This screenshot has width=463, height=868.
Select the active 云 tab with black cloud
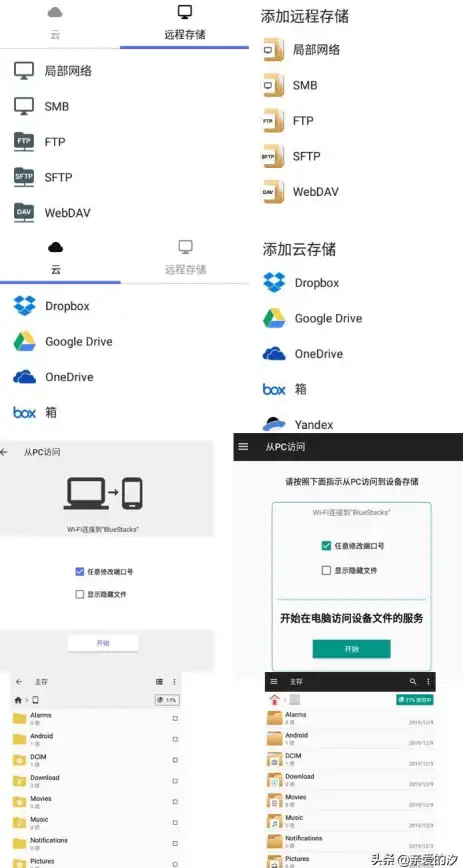point(55,259)
